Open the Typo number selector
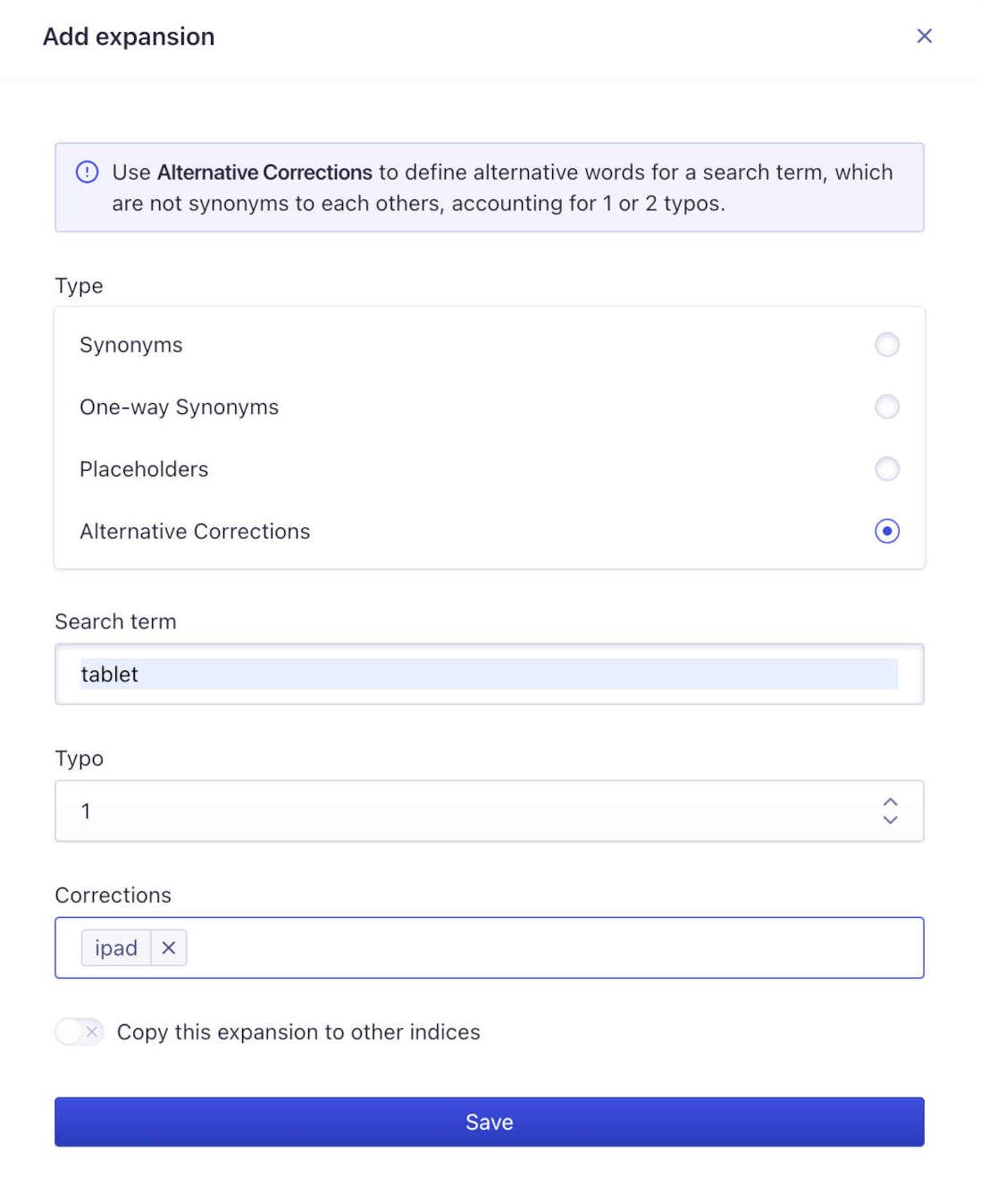 490,811
